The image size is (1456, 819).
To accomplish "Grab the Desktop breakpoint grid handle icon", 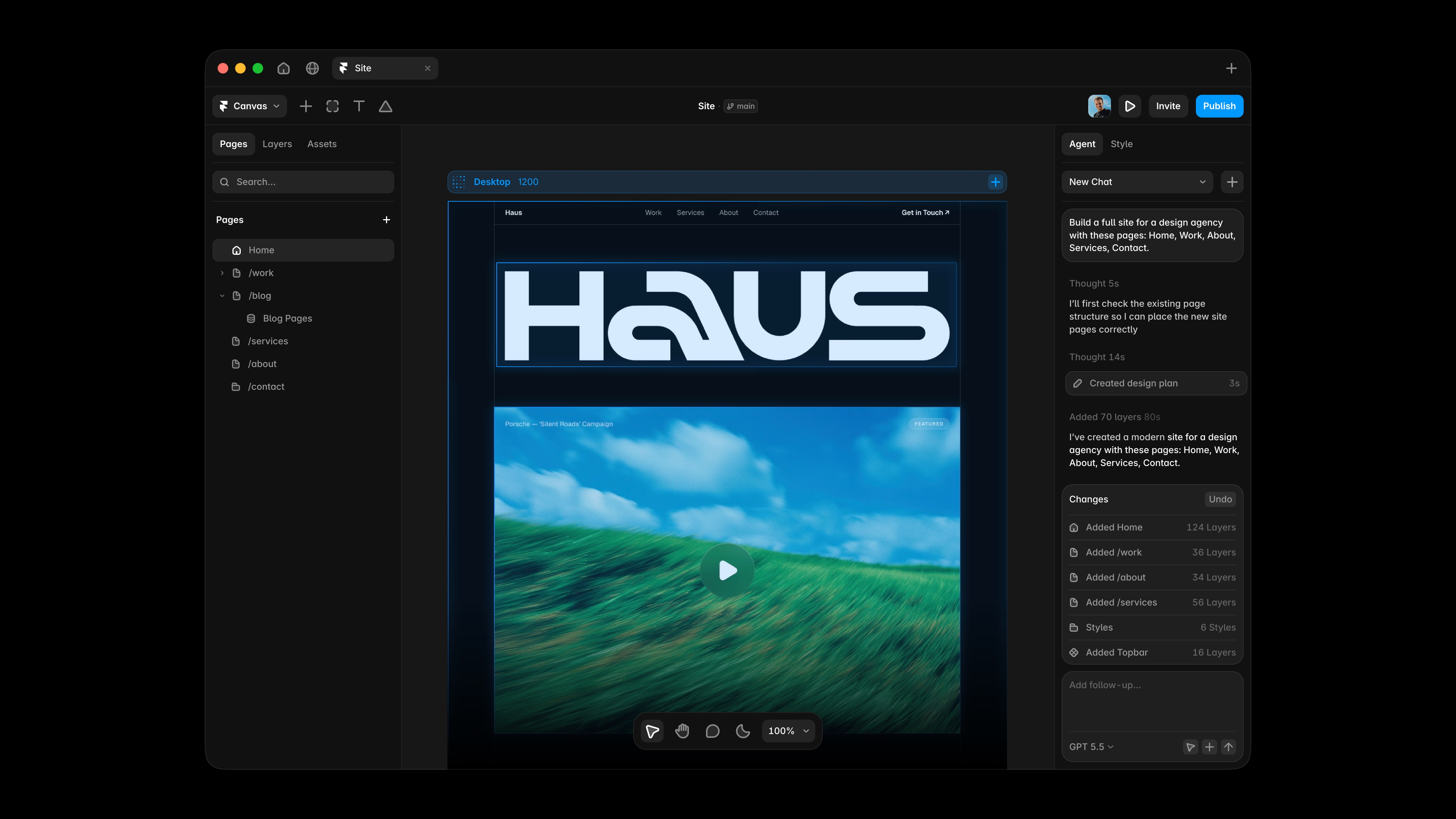I will (x=459, y=182).
